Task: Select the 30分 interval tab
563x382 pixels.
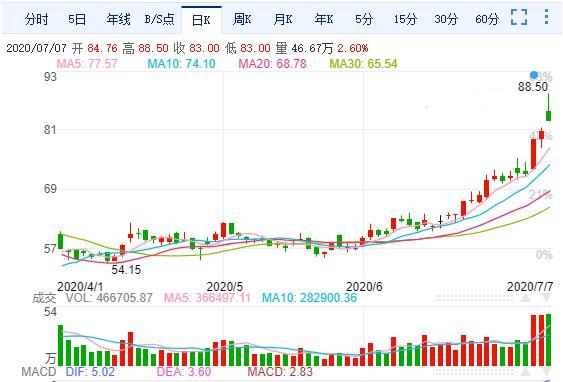Action: click(x=446, y=19)
